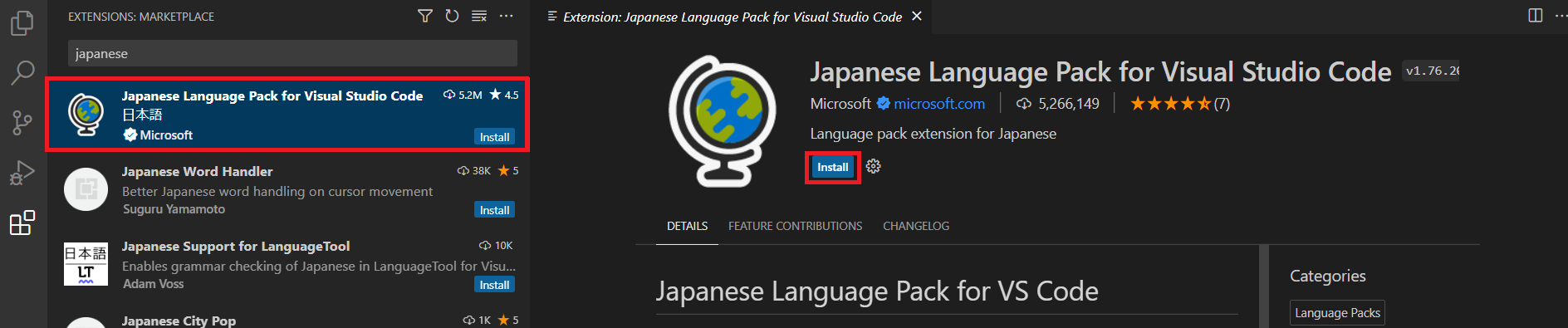Image resolution: width=1568 pixels, height=328 pixels.
Task: Click the Japanese Support for LanguageTool icon
Action: 86,264
